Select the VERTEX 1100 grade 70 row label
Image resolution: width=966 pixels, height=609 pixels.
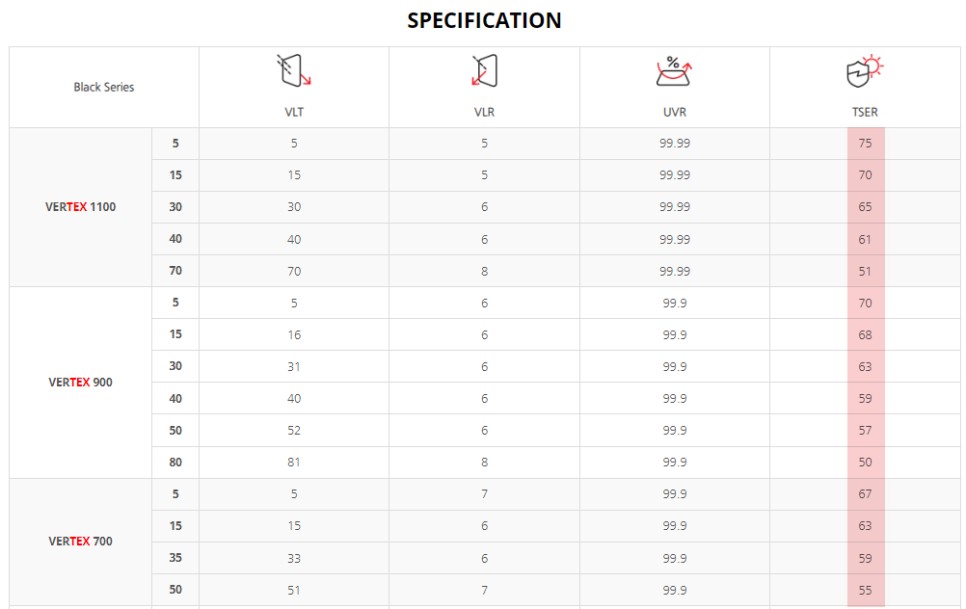pos(175,271)
